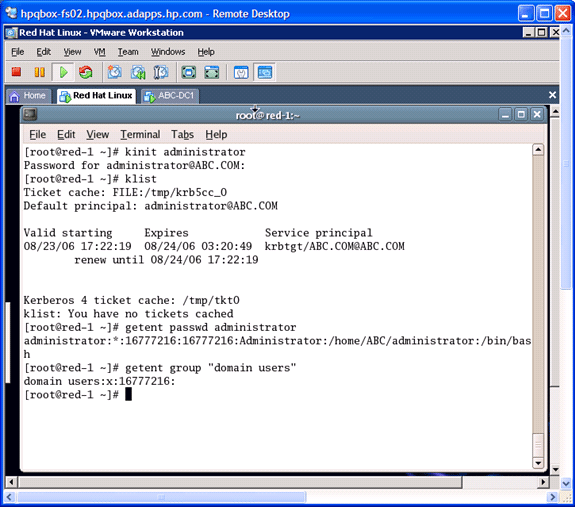
Task: Click 'renew until 08/24/06 17:22:19' line
Action: pyautogui.click(x=166, y=260)
